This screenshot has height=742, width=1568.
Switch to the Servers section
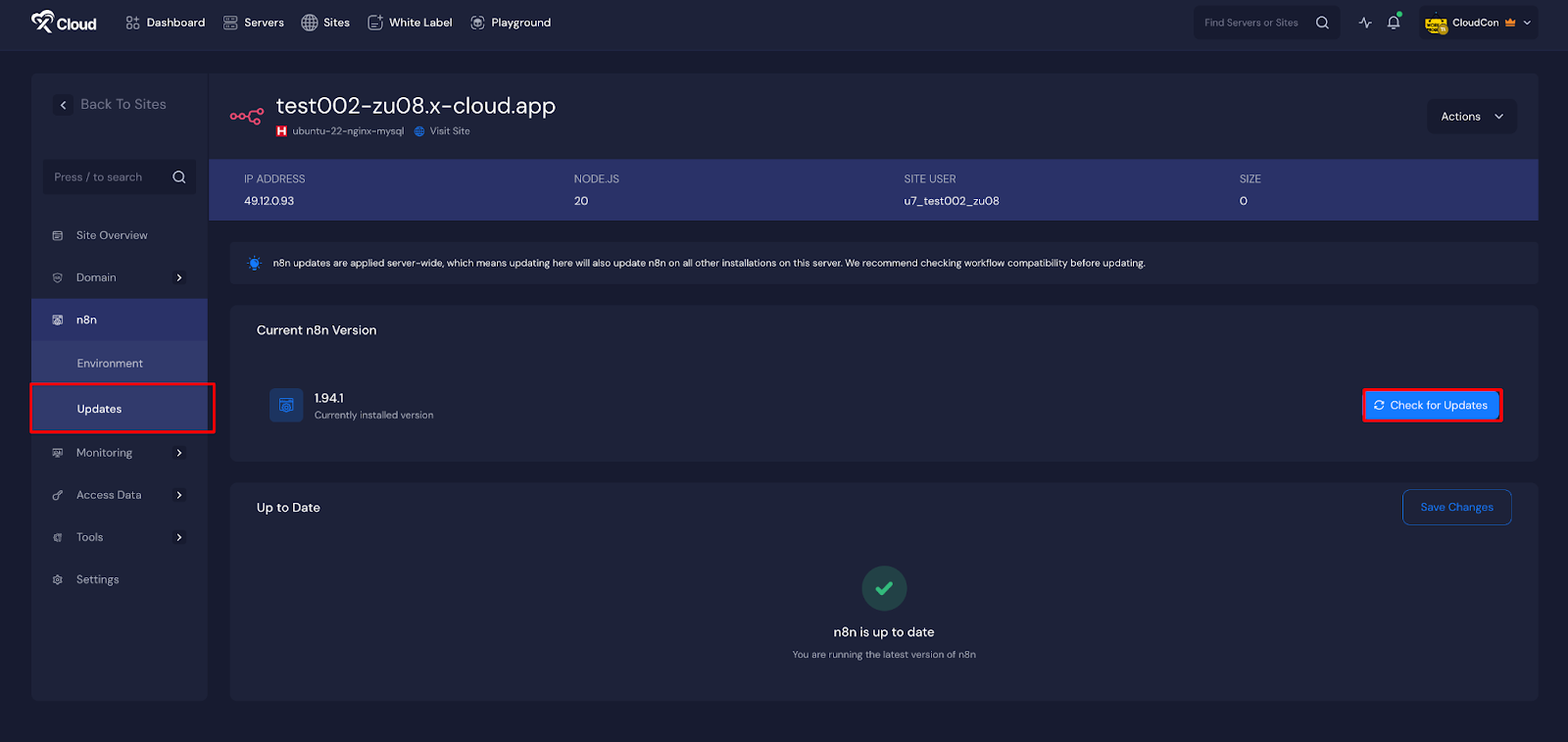tap(254, 22)
